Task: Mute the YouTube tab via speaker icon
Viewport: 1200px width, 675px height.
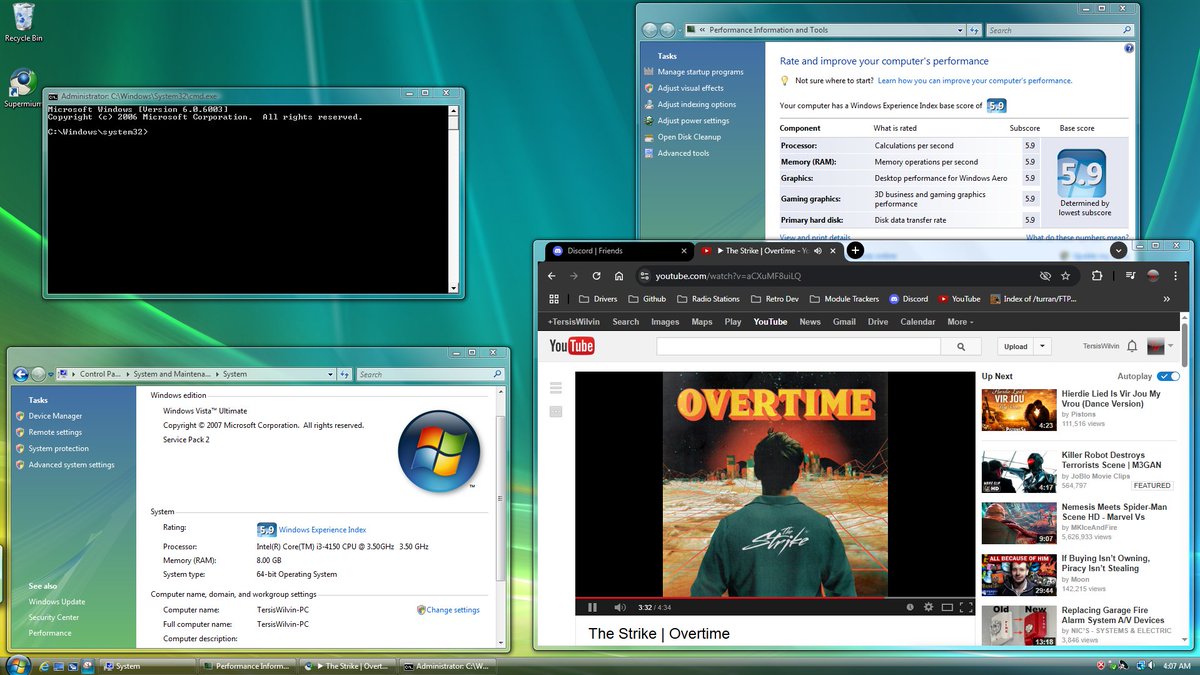Action: (x=817, y=251)
